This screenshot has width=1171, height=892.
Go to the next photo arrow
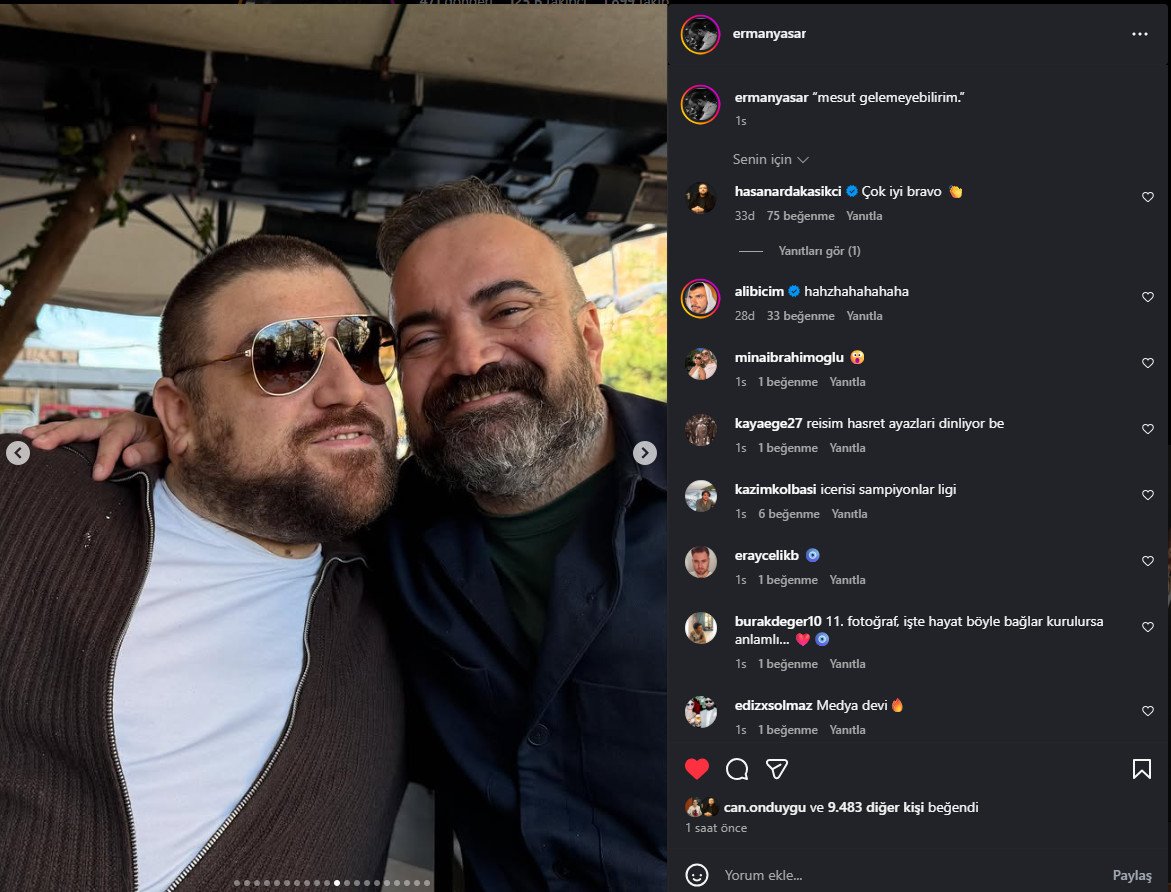(645, 453)
